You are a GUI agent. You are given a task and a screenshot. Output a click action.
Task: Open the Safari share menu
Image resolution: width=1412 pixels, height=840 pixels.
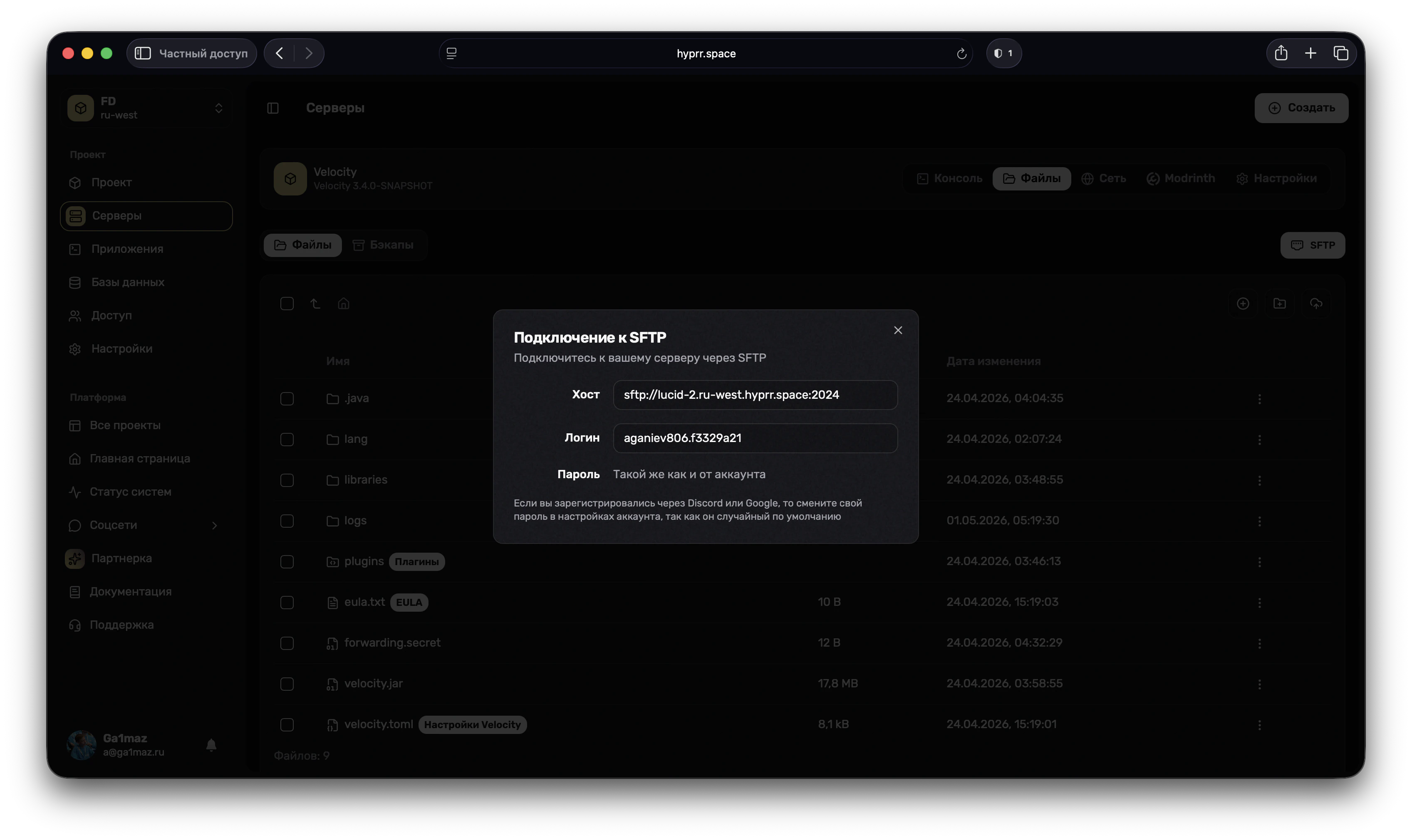tap(1281, 53)
